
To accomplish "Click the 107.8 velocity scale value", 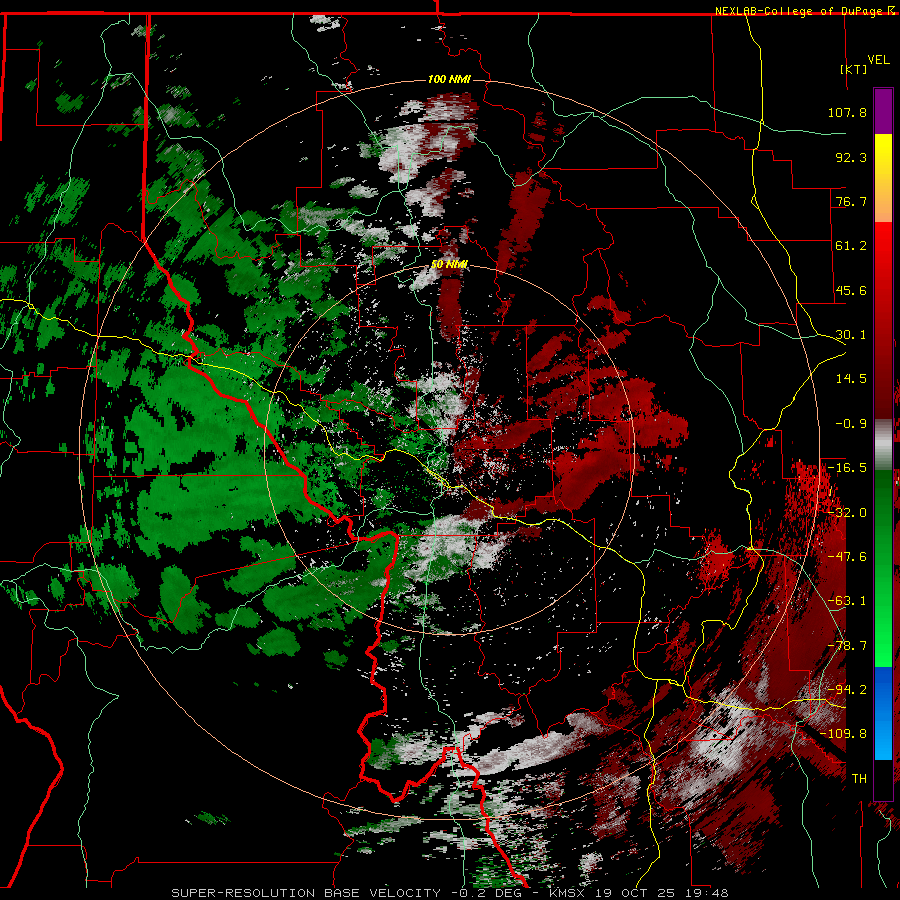I will [x=847, y=112].
